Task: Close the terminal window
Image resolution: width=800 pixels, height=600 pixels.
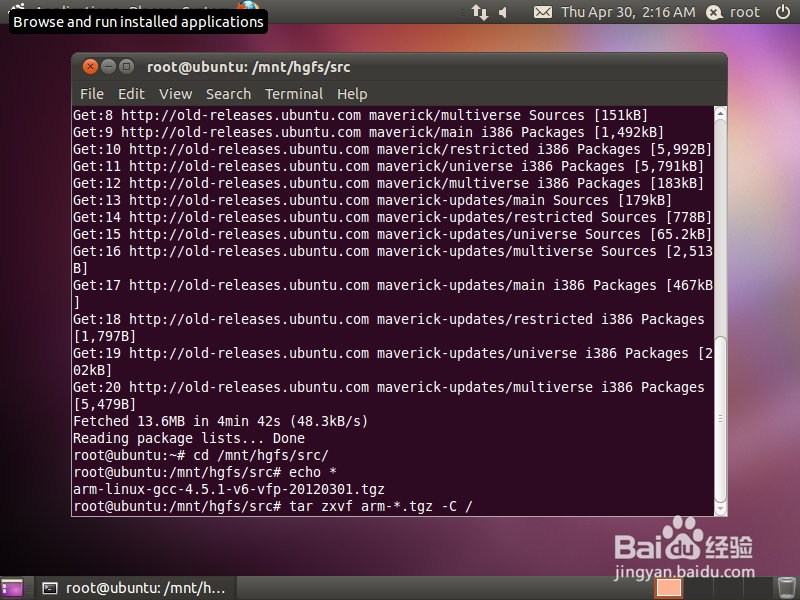Action: (x=90, y=66)
